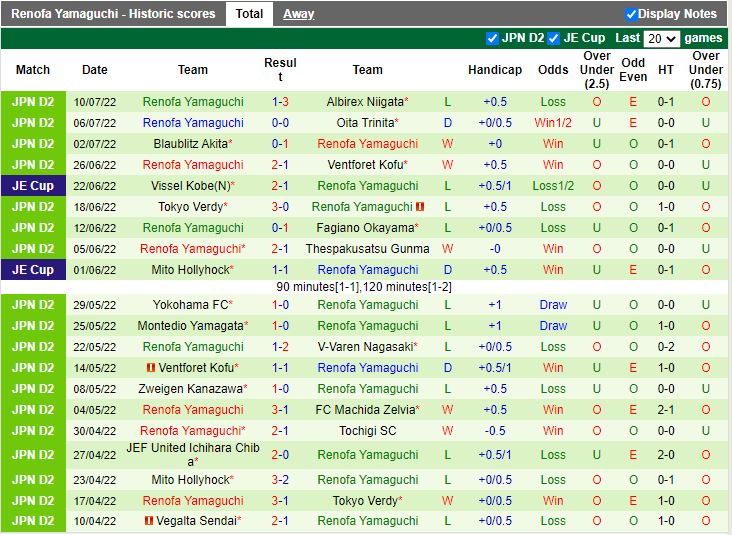
Task: Click the Date column header
Action: [95, 70]
